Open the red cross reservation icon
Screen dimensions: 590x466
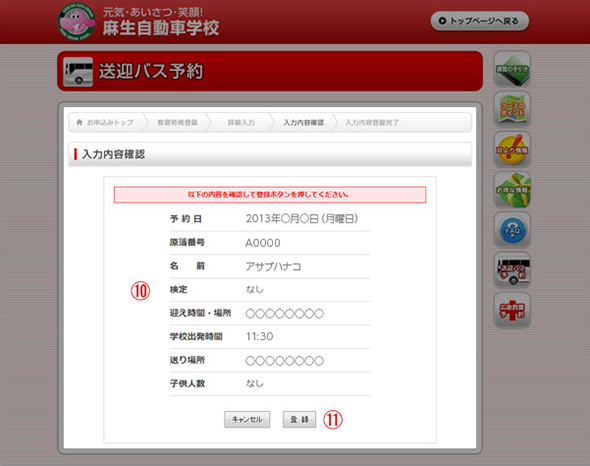pyautogui.click(x=512, y=311)
